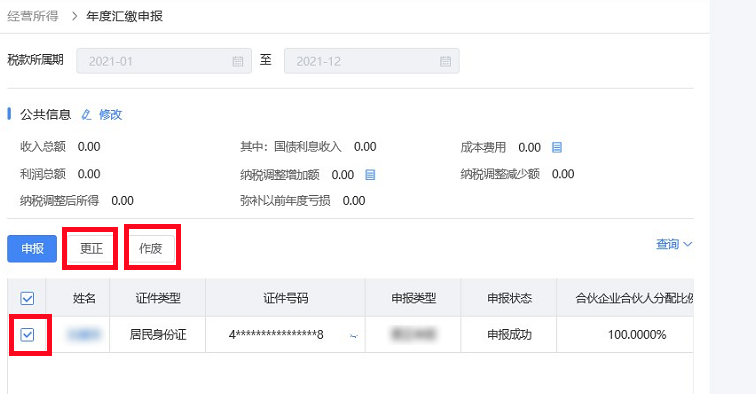Click the 作废 button
756x394 pixels.
click(x=150, y=249)
